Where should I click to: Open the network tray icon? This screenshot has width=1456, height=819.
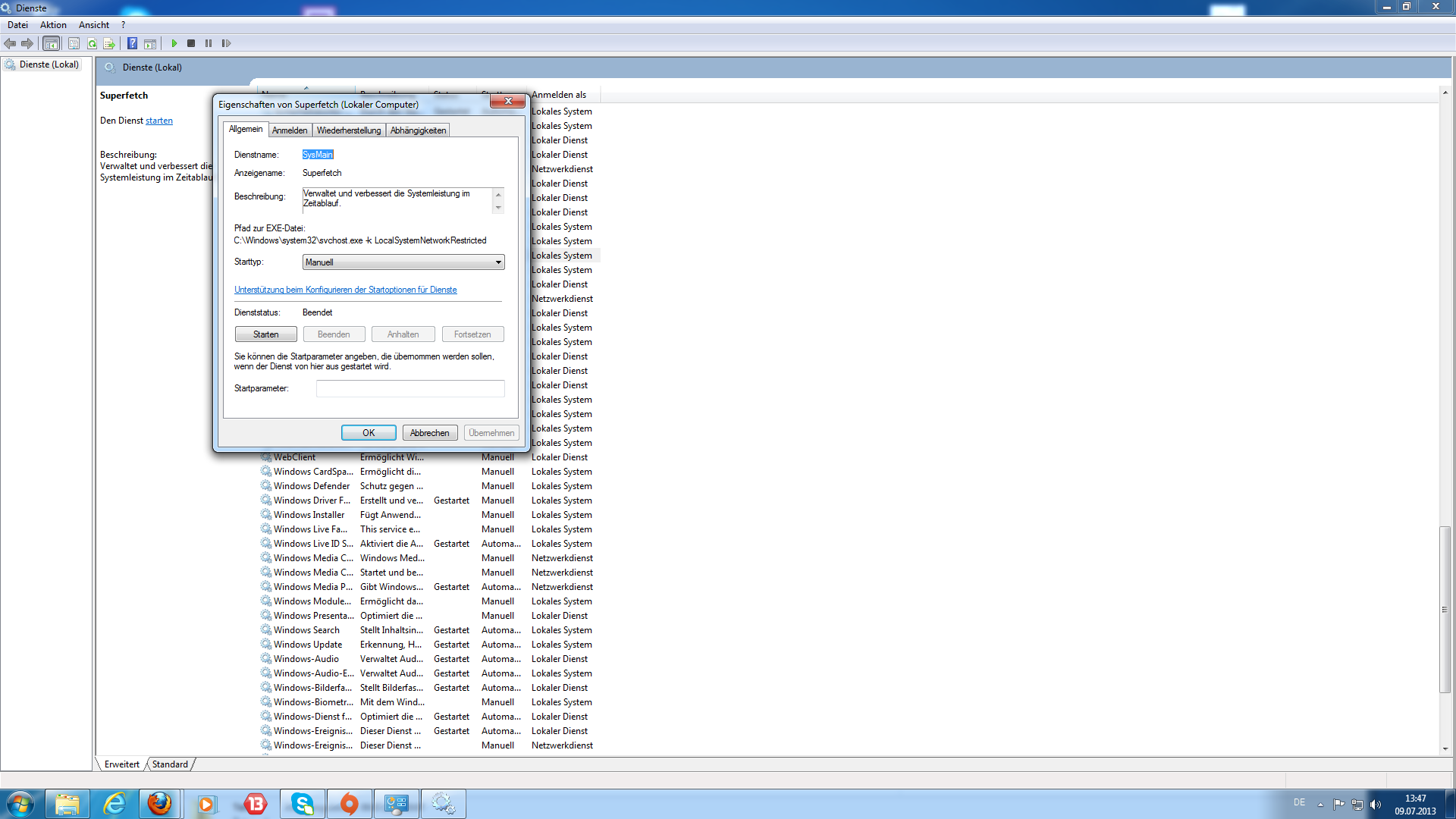[1357, 805]
